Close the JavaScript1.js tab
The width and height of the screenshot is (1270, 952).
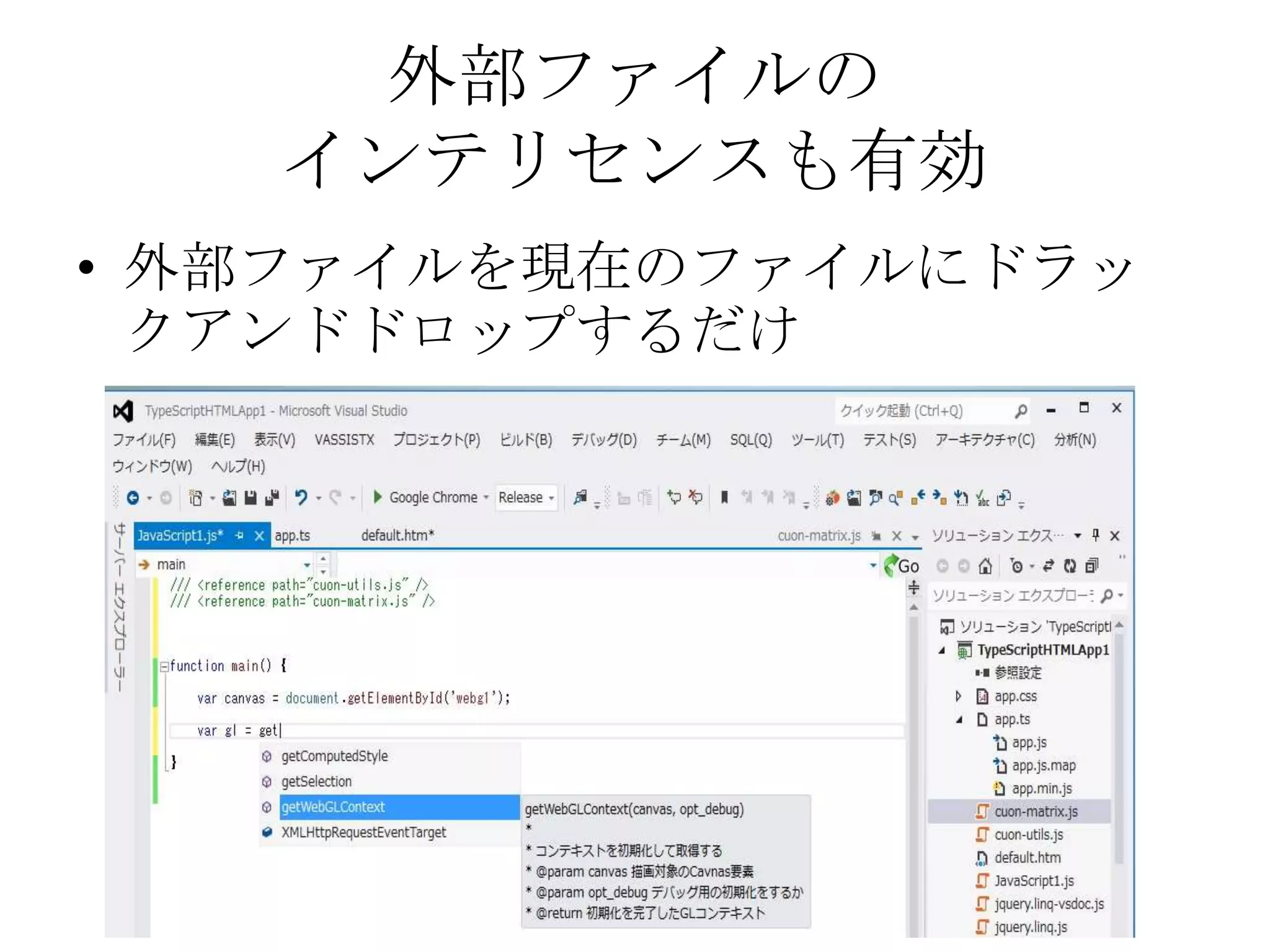(x=260, y=535)
